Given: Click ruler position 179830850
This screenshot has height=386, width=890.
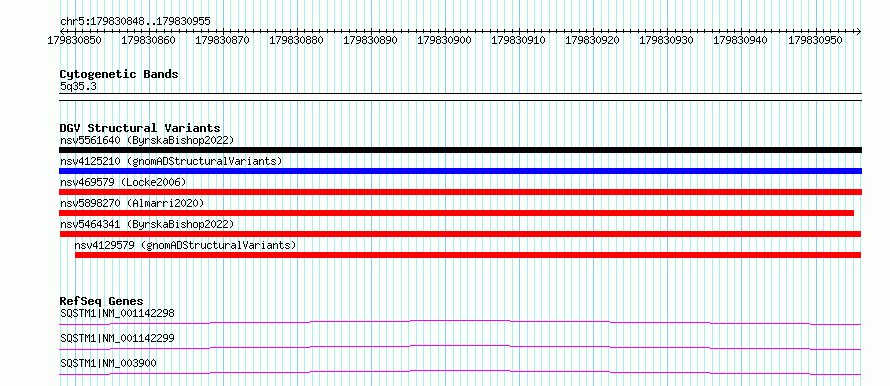Looking at the screenshot, I should [75, 40].
